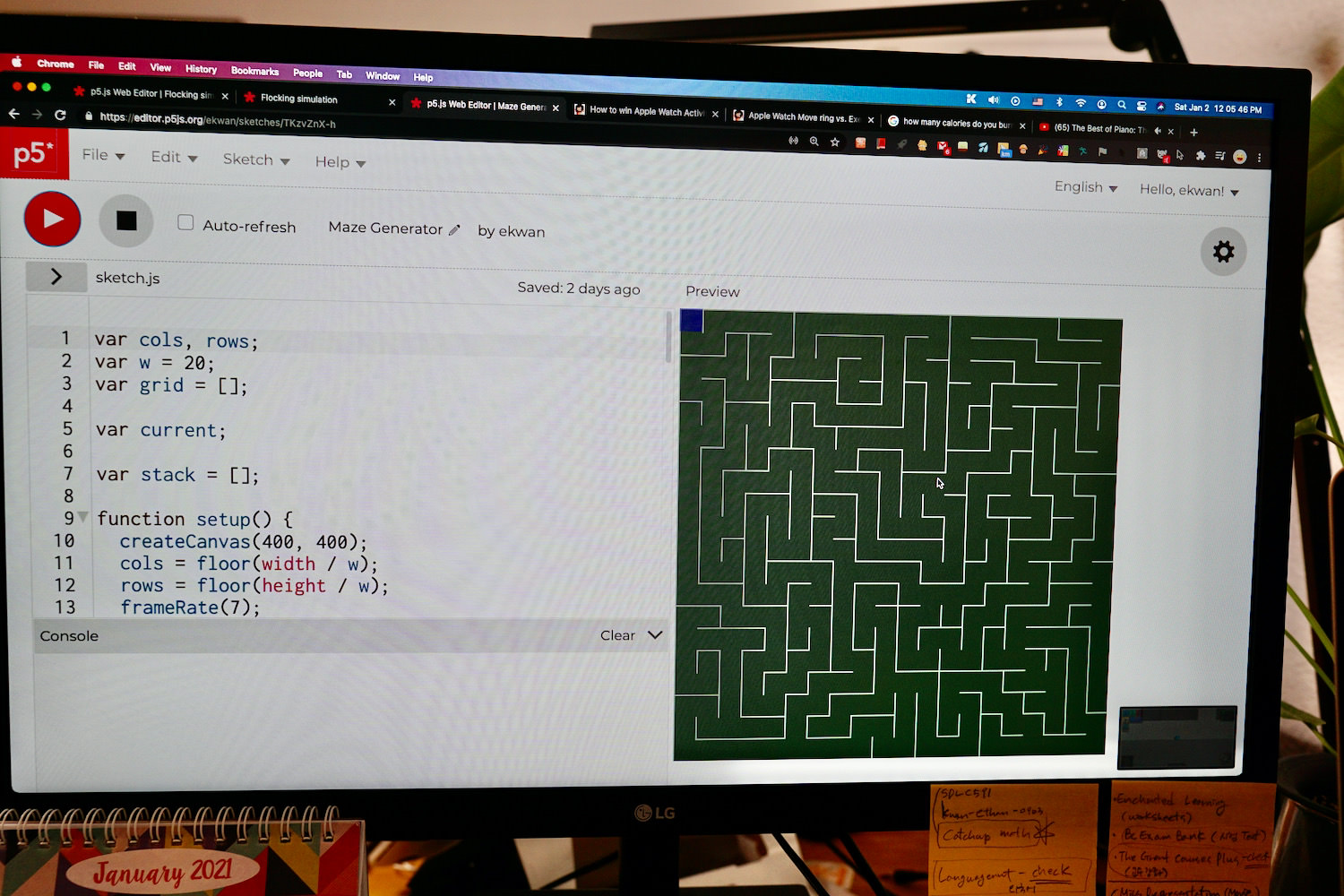Collapse the Console panel with the chevron
This screenshot has height=896, width=1344.
point(655,634)
